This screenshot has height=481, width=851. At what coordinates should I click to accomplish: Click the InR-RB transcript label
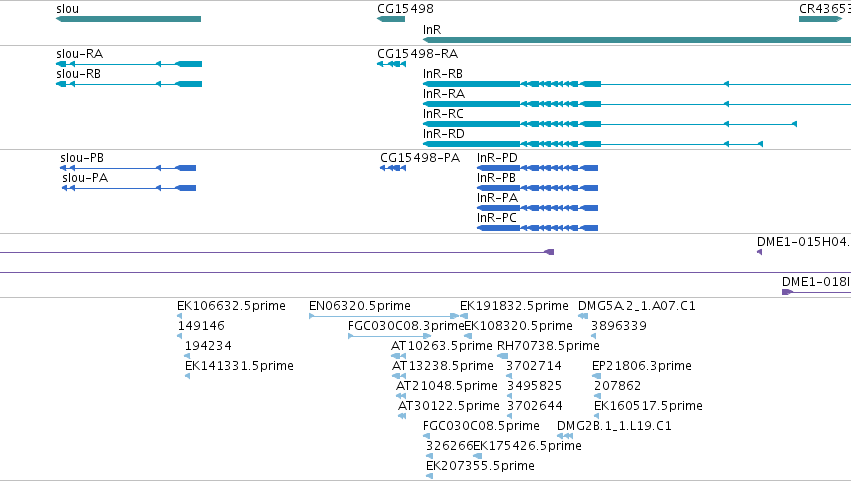[443, 74]
